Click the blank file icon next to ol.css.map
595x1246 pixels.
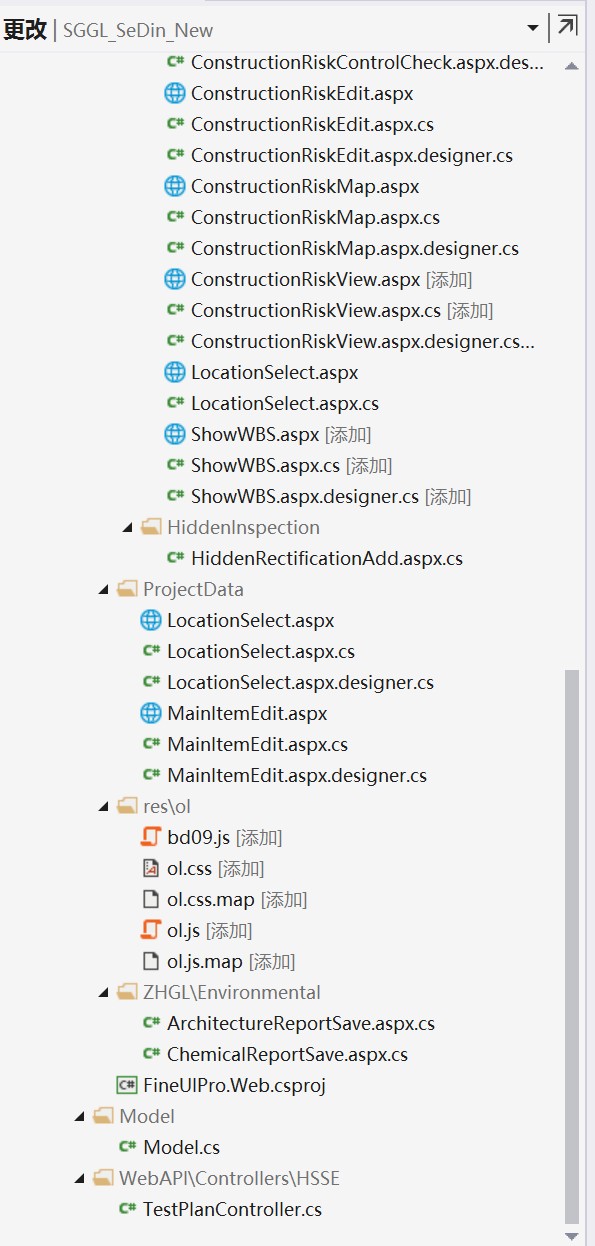point(151,899)
